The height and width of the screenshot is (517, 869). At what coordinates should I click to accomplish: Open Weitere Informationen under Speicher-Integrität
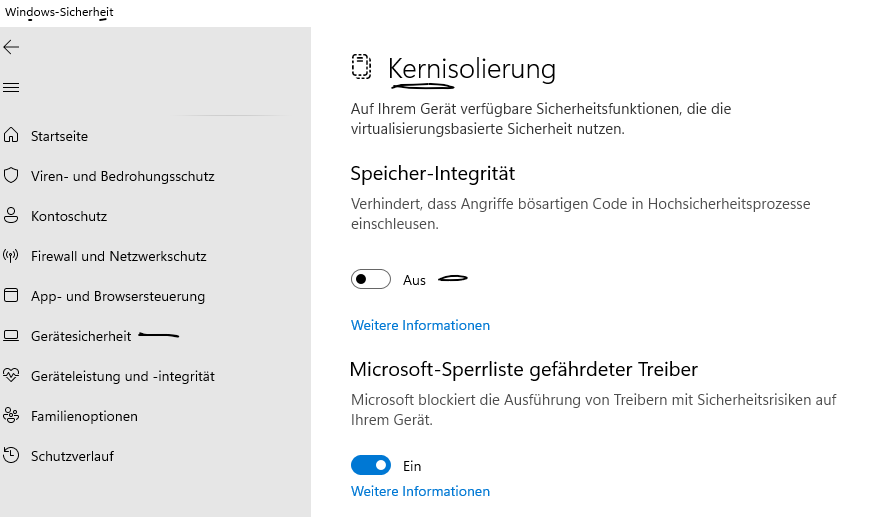coord(420,326)
